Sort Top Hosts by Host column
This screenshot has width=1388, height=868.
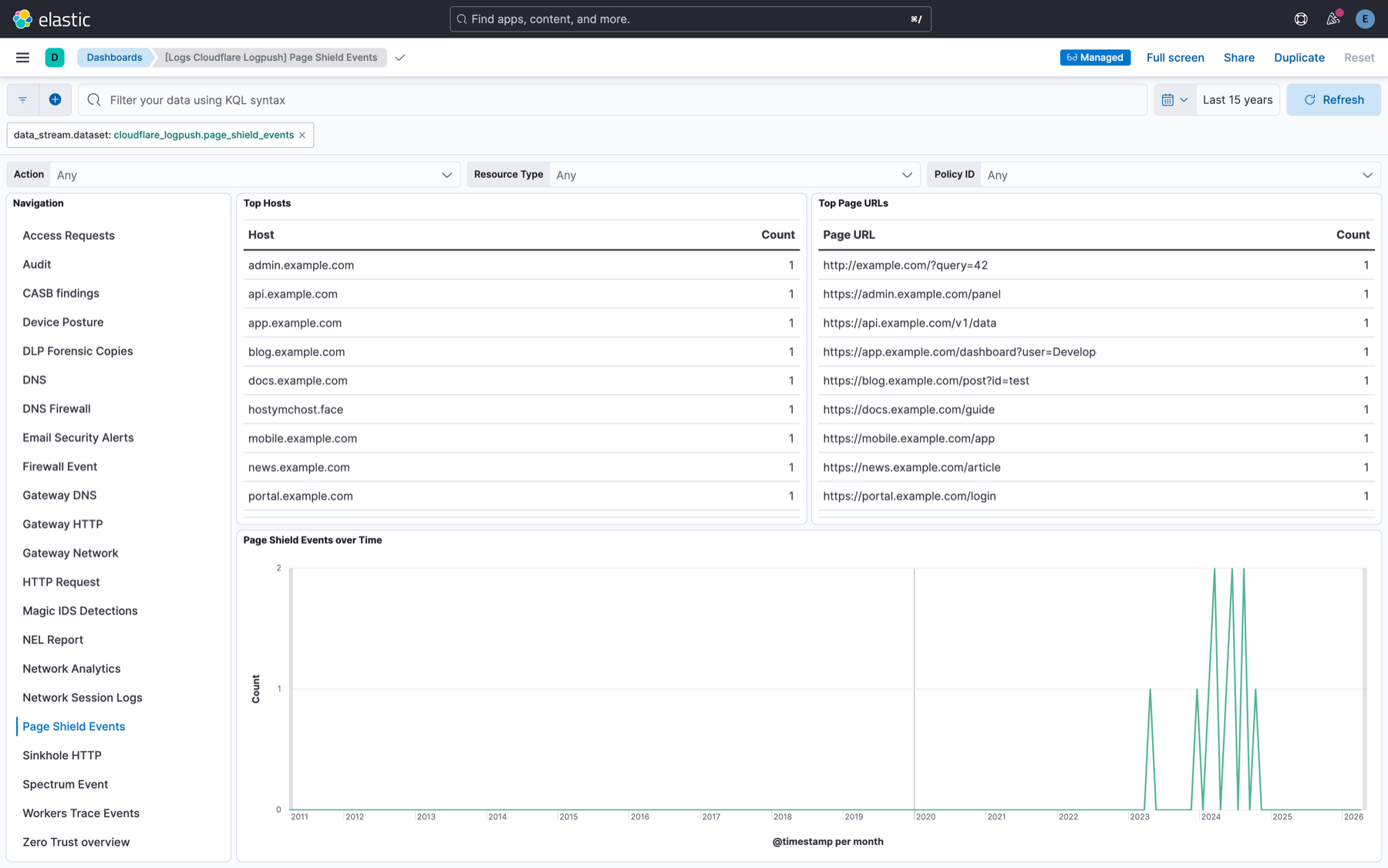point(261,235)
